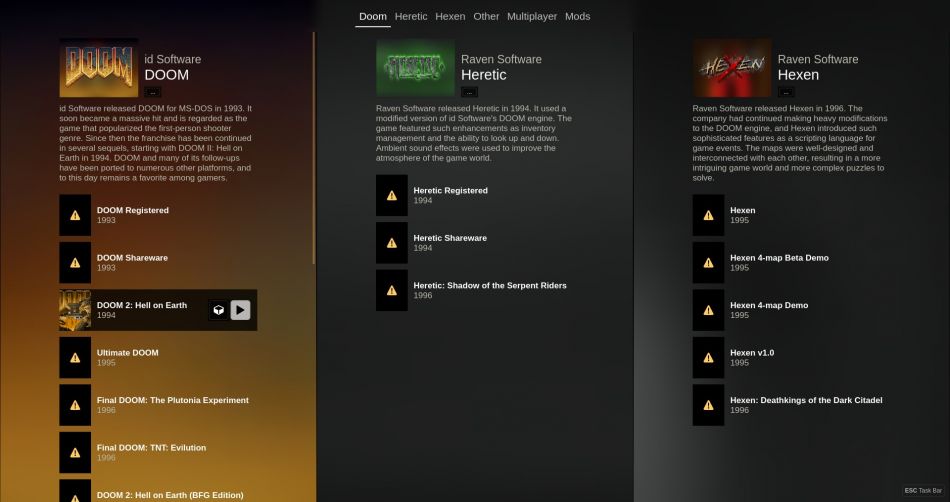The width and height of the screenshot is (950, 502).
Task: Open the ellipsis menu under the Heretic title
Action: [470, 92]
